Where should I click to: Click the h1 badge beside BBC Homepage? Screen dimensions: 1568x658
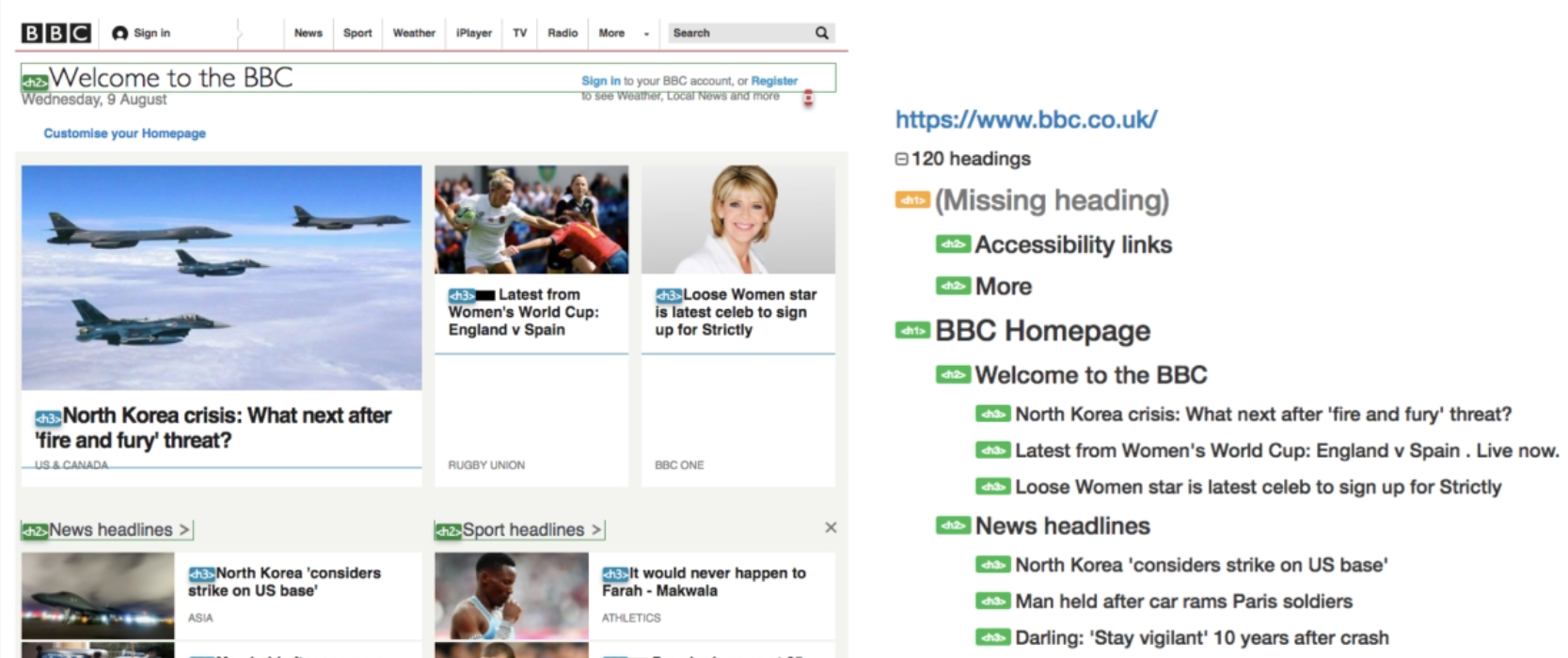tap(912, 331)
